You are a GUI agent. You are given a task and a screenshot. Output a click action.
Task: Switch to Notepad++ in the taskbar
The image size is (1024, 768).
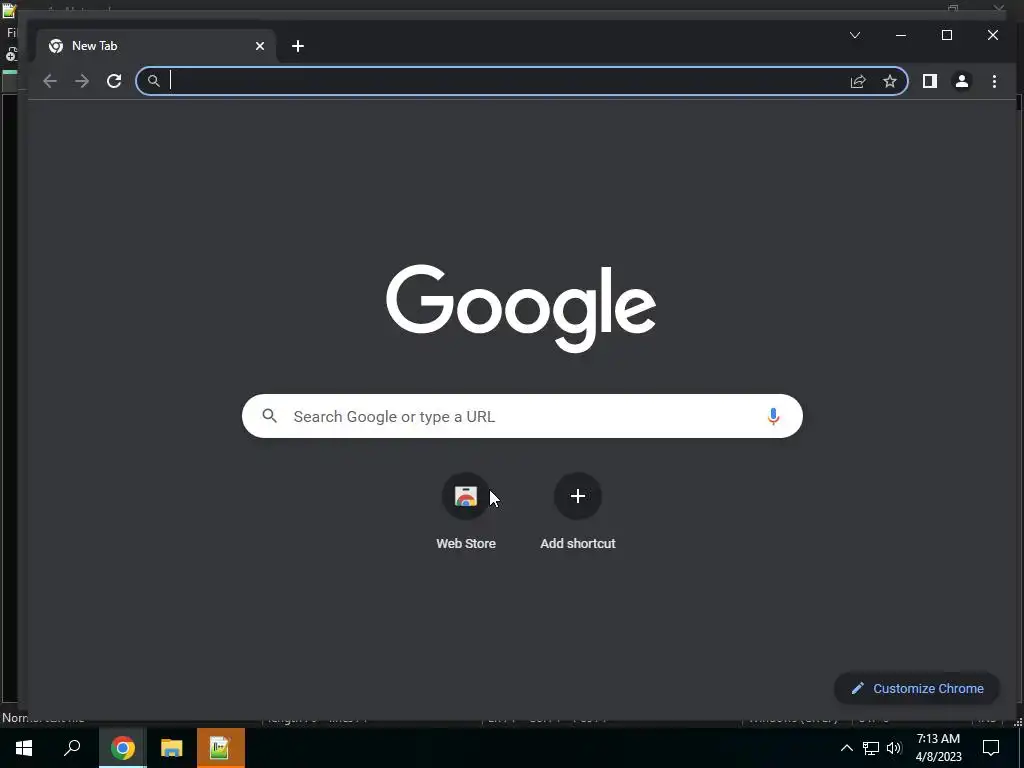(x=221, y=748)
